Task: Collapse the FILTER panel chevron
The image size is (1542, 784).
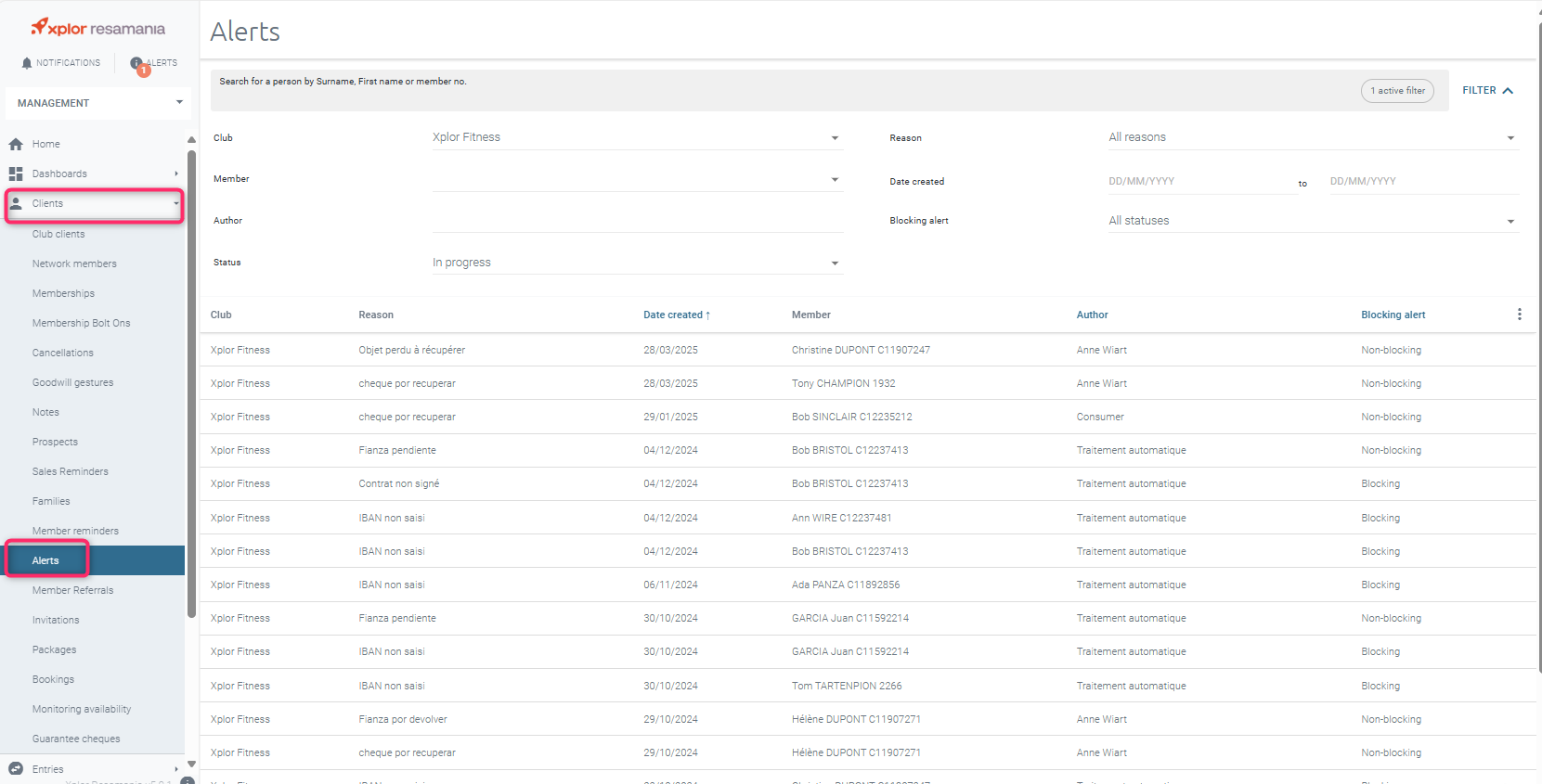Action: (x=1508, y=90)
